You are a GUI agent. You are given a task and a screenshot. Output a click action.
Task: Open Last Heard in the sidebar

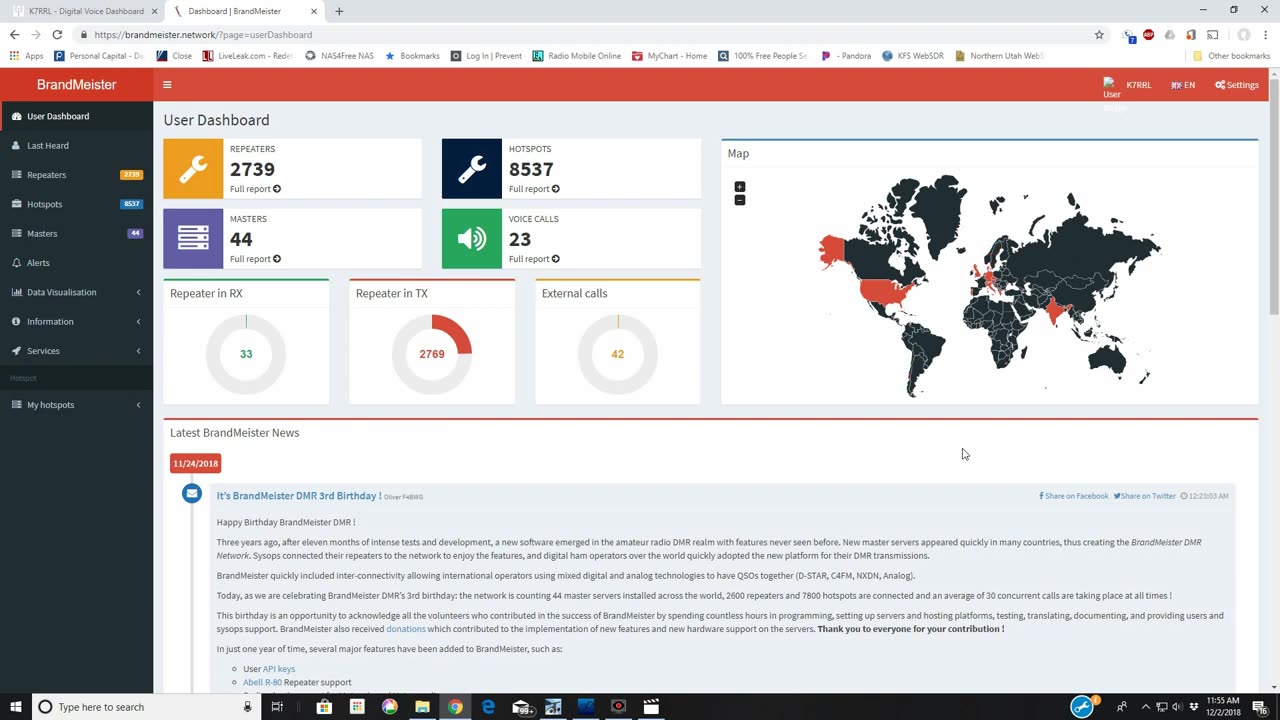tap(77, 146)
